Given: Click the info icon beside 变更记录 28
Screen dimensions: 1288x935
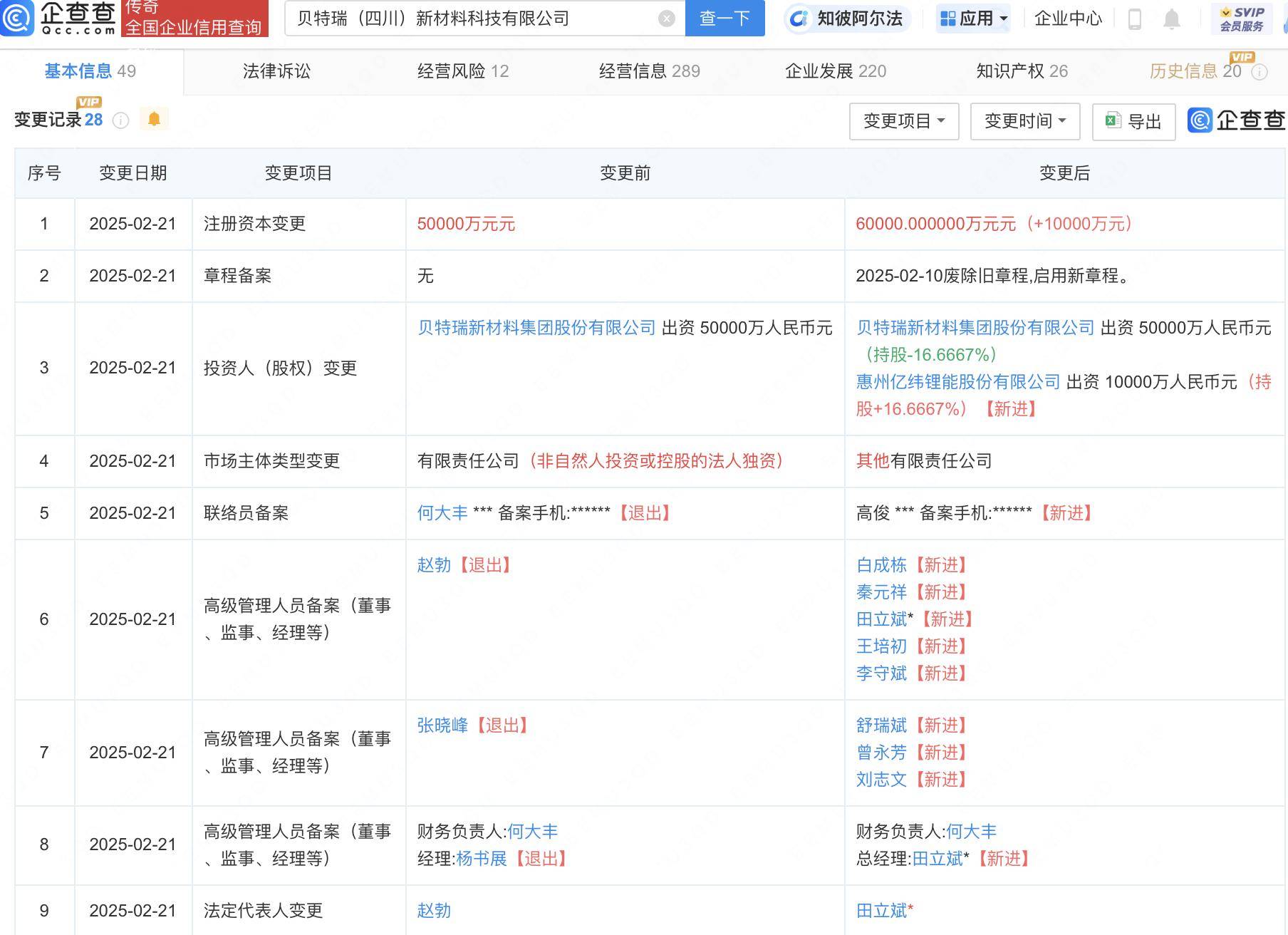Looking at the screenshot, I should tap(121, 120).
